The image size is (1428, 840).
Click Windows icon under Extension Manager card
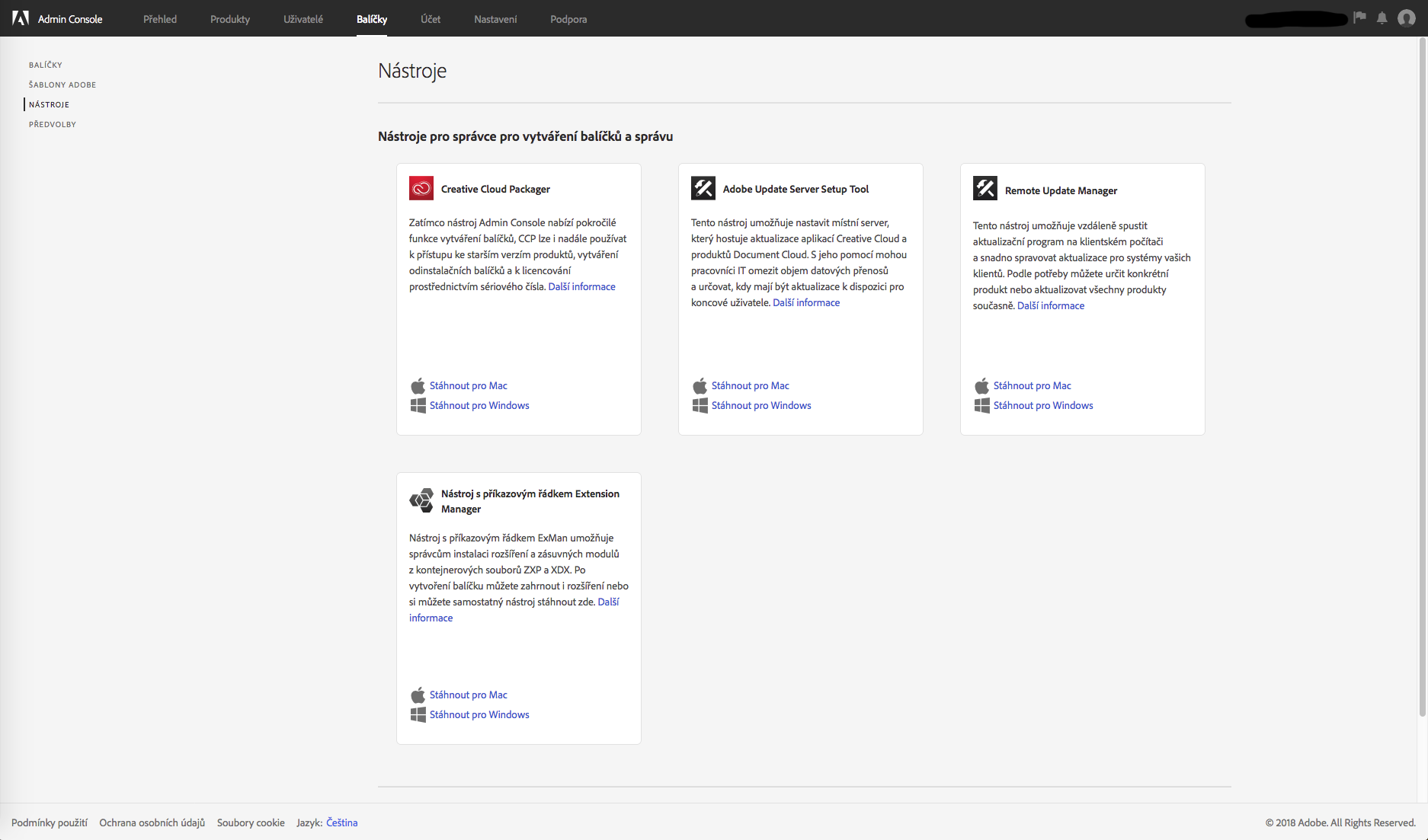[418, 714]
